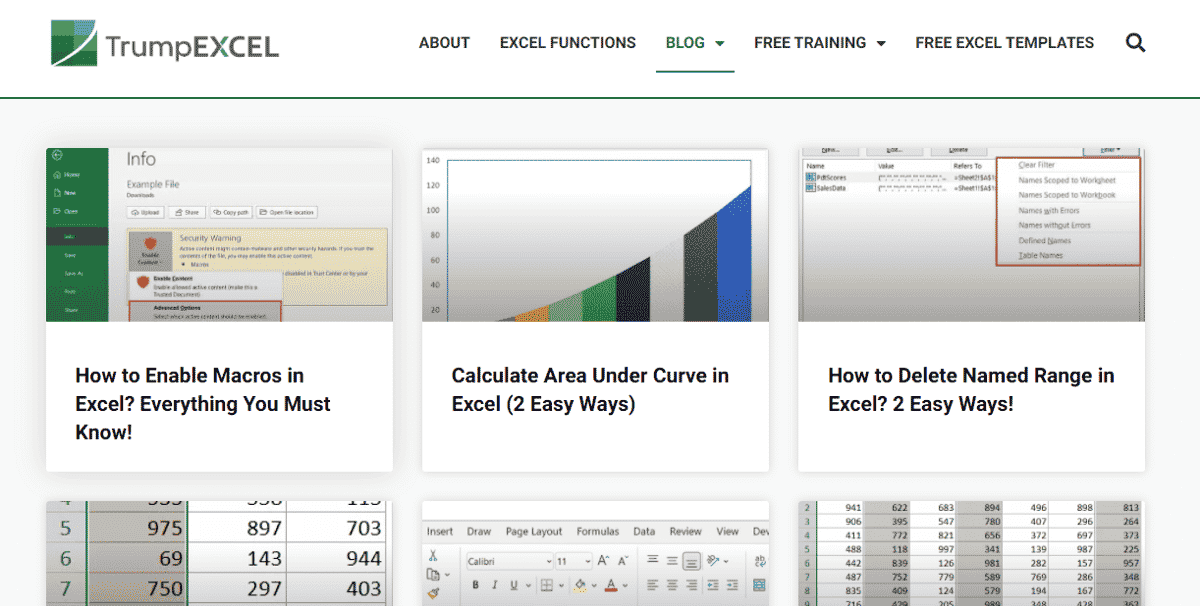The width and height of the screenshot is (1200, 606).
Task: Click the TrumpEXCEL logo
Action: [165, 43]
